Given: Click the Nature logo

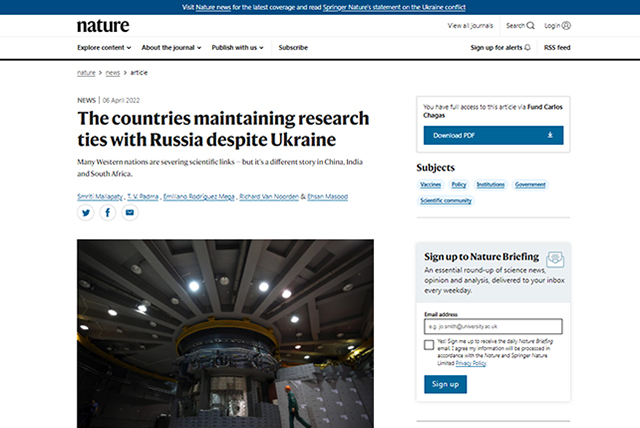Looking at the screenshot, I should (101, 25).
